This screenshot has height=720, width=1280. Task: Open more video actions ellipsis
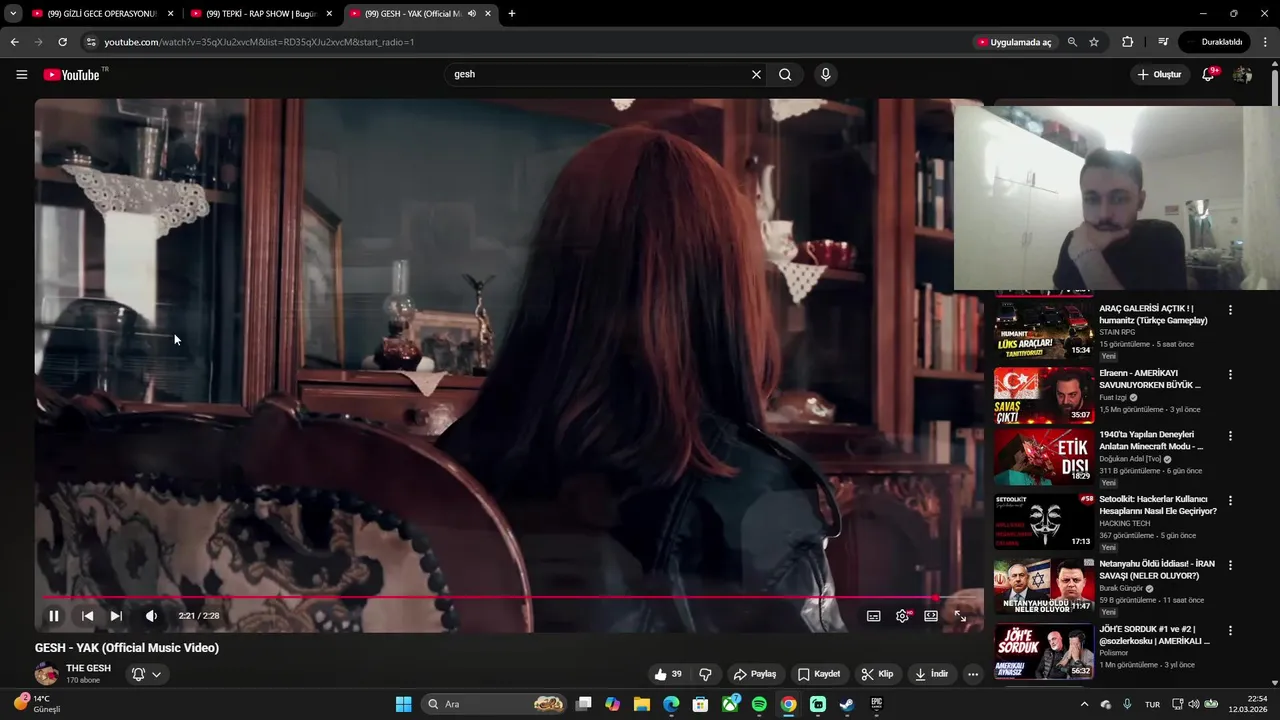point(972,674)
